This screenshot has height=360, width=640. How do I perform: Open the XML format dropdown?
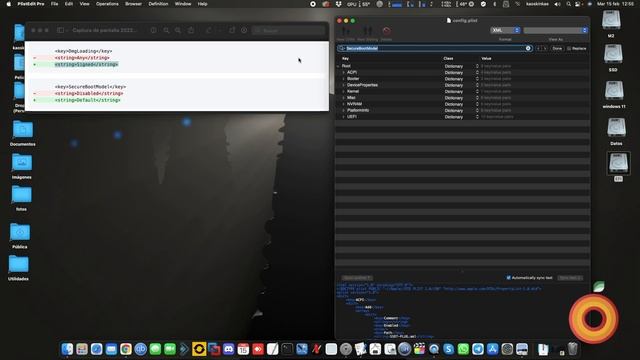(505, 30)
